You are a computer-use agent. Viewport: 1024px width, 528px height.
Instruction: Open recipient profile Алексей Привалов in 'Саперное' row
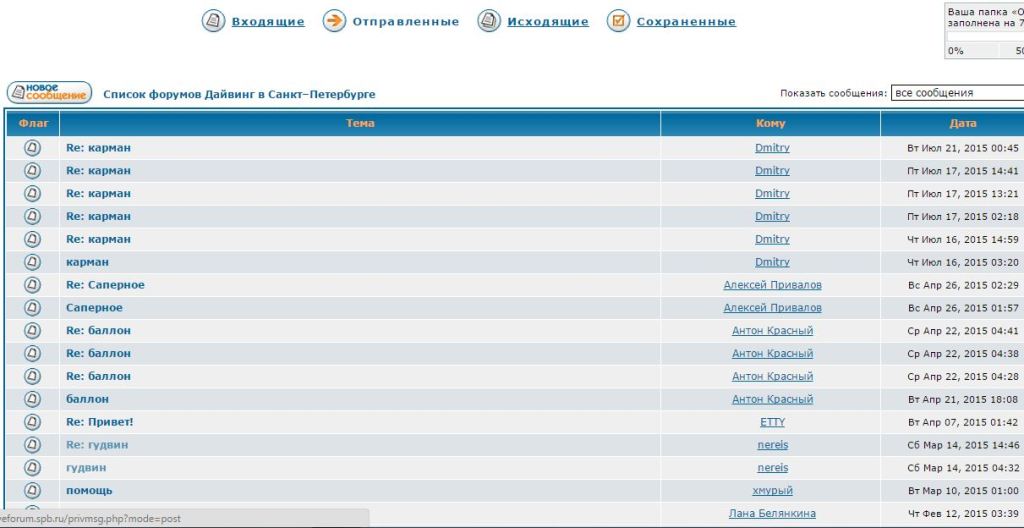coord(772,308)
